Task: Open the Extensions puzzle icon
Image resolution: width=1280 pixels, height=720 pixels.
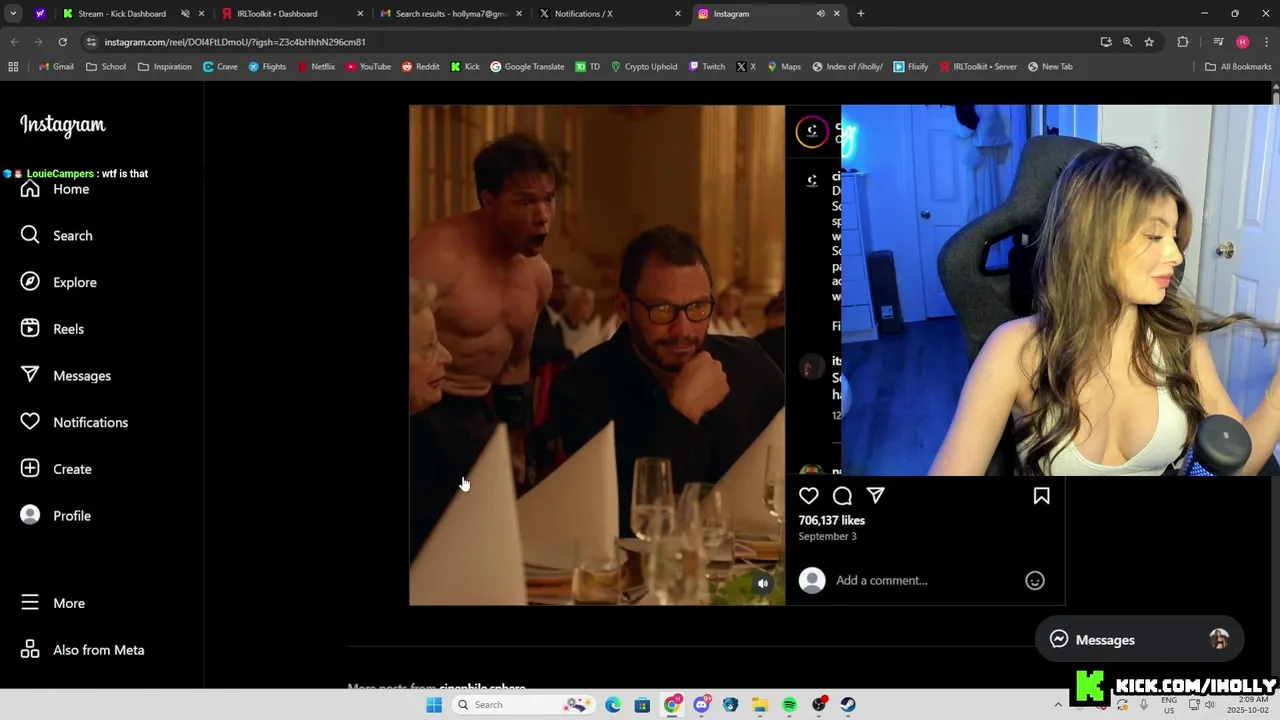Action: (1183, 42)
